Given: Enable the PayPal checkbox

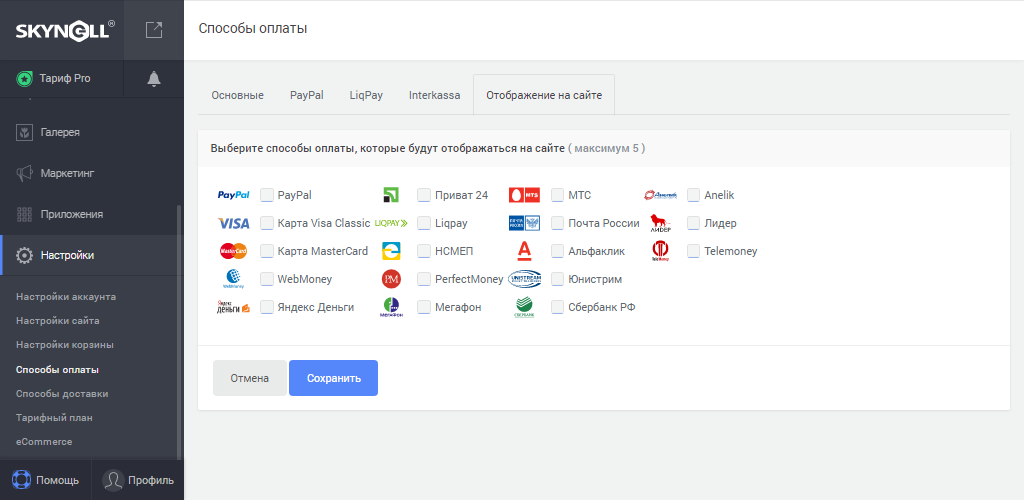Looking at the screenshot, I should 267,195.
